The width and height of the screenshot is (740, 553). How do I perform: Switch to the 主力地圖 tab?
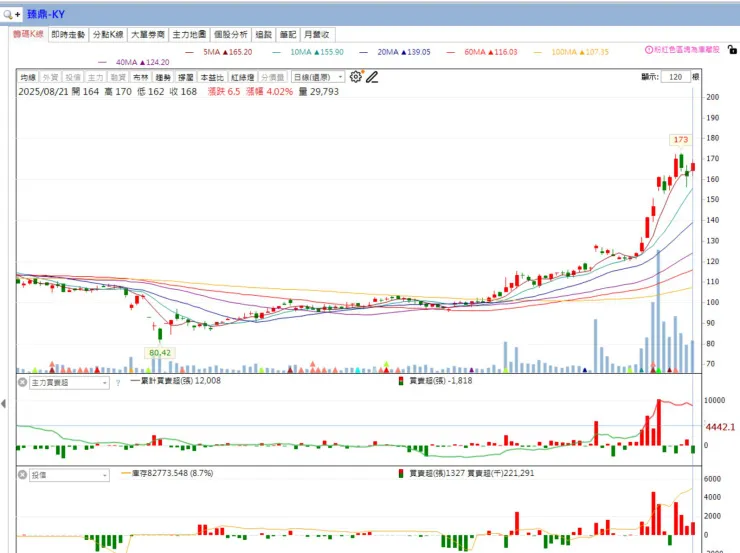[x=189, y=34]
